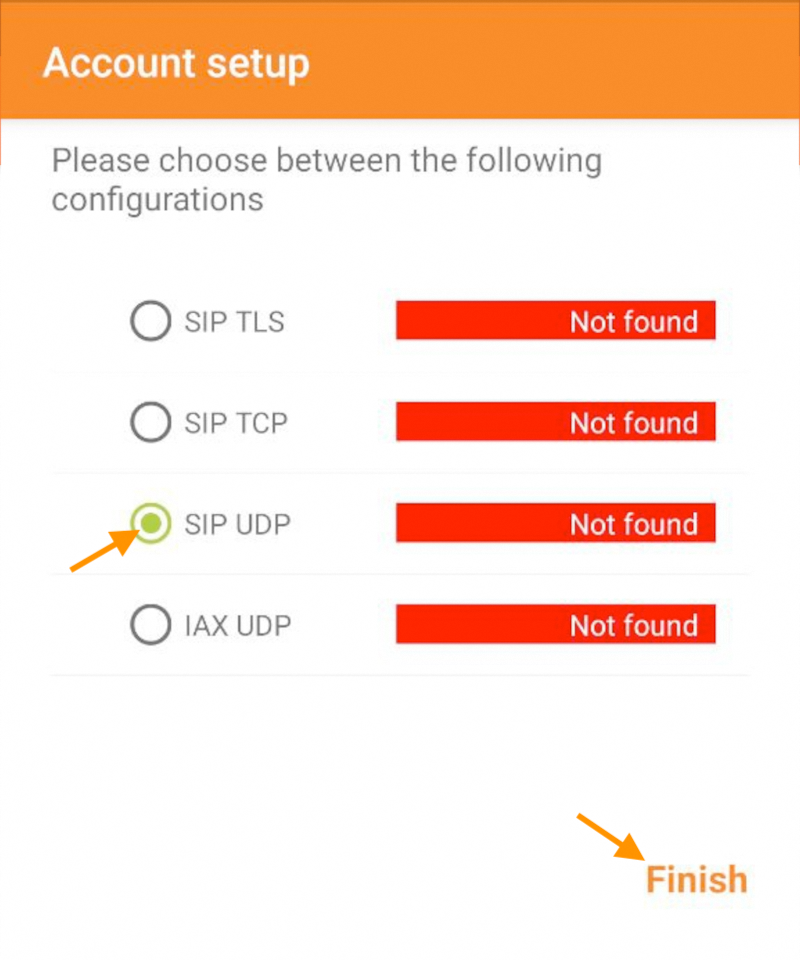
Task: Click the SIP TLS text label
Action: point(234,322)
